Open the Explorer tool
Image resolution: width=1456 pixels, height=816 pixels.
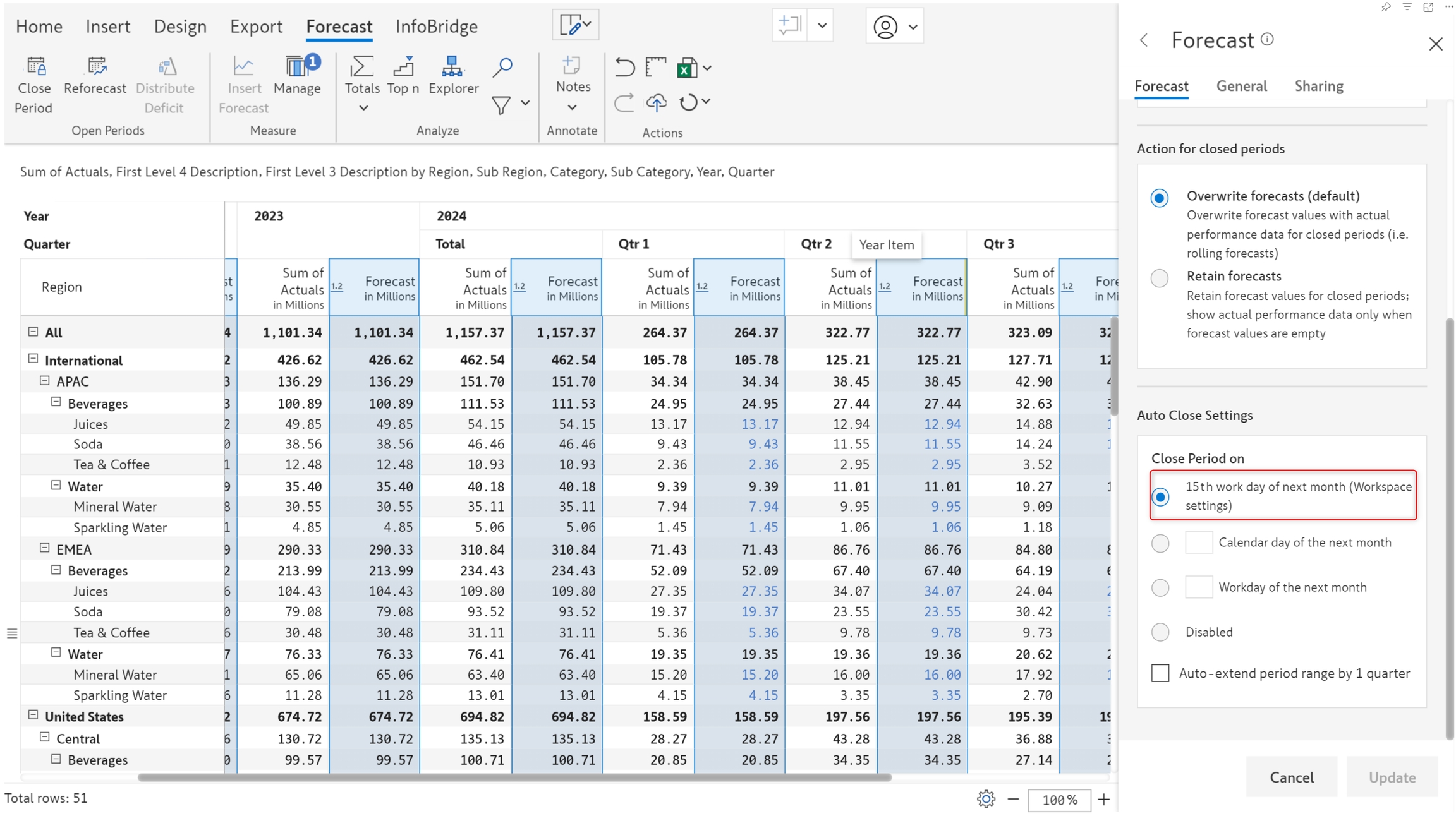click(452, 67)
